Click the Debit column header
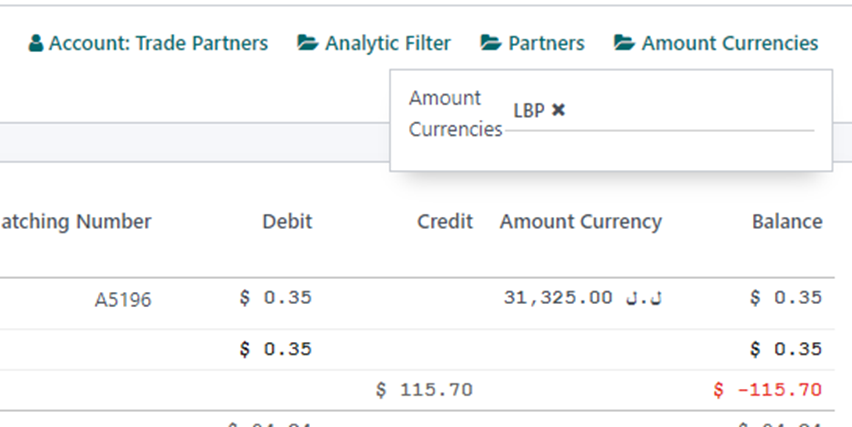Viewport: 852px width, 427px height. click(x=287, y=222)
